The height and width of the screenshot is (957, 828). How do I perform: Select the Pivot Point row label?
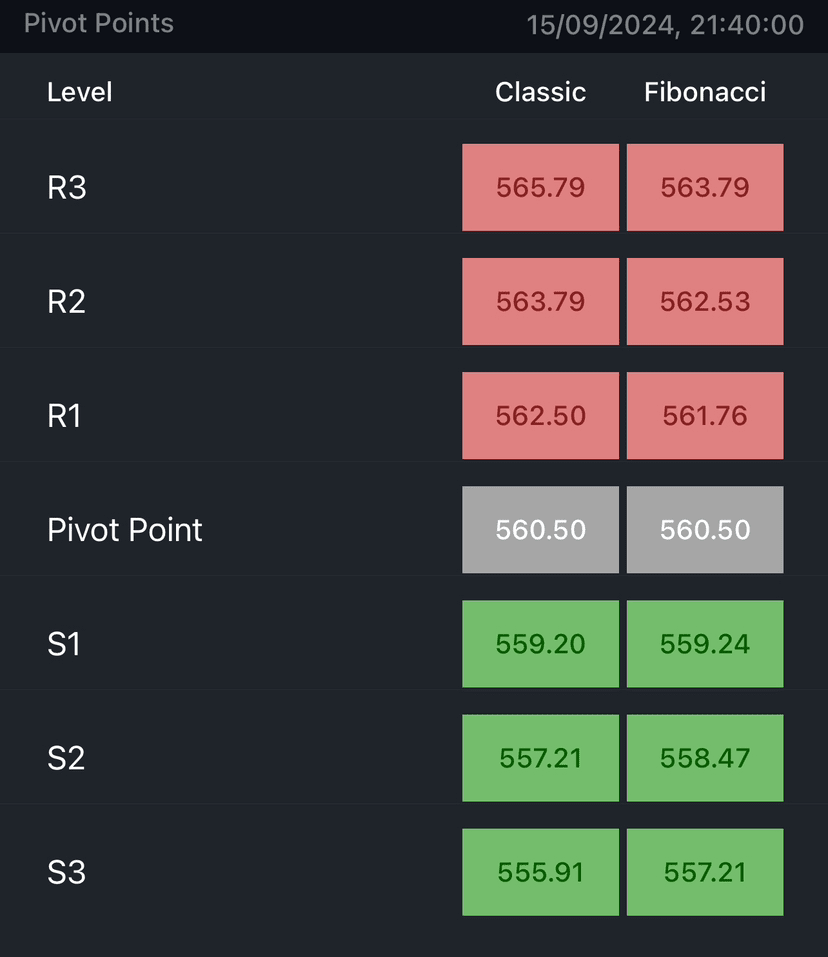point(124,529)
